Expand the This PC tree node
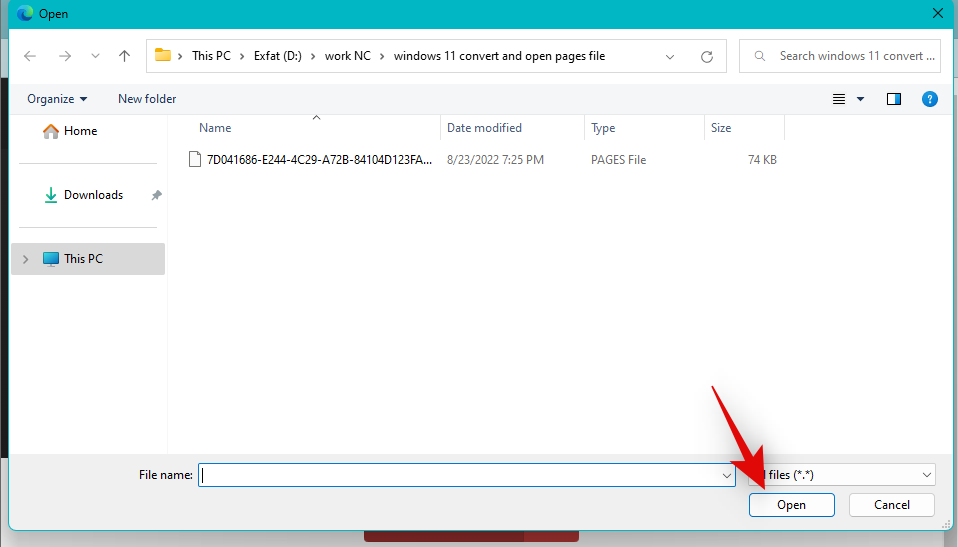Image resolution: width=958 pixels, height=547 pixels. tap(25, 259)
